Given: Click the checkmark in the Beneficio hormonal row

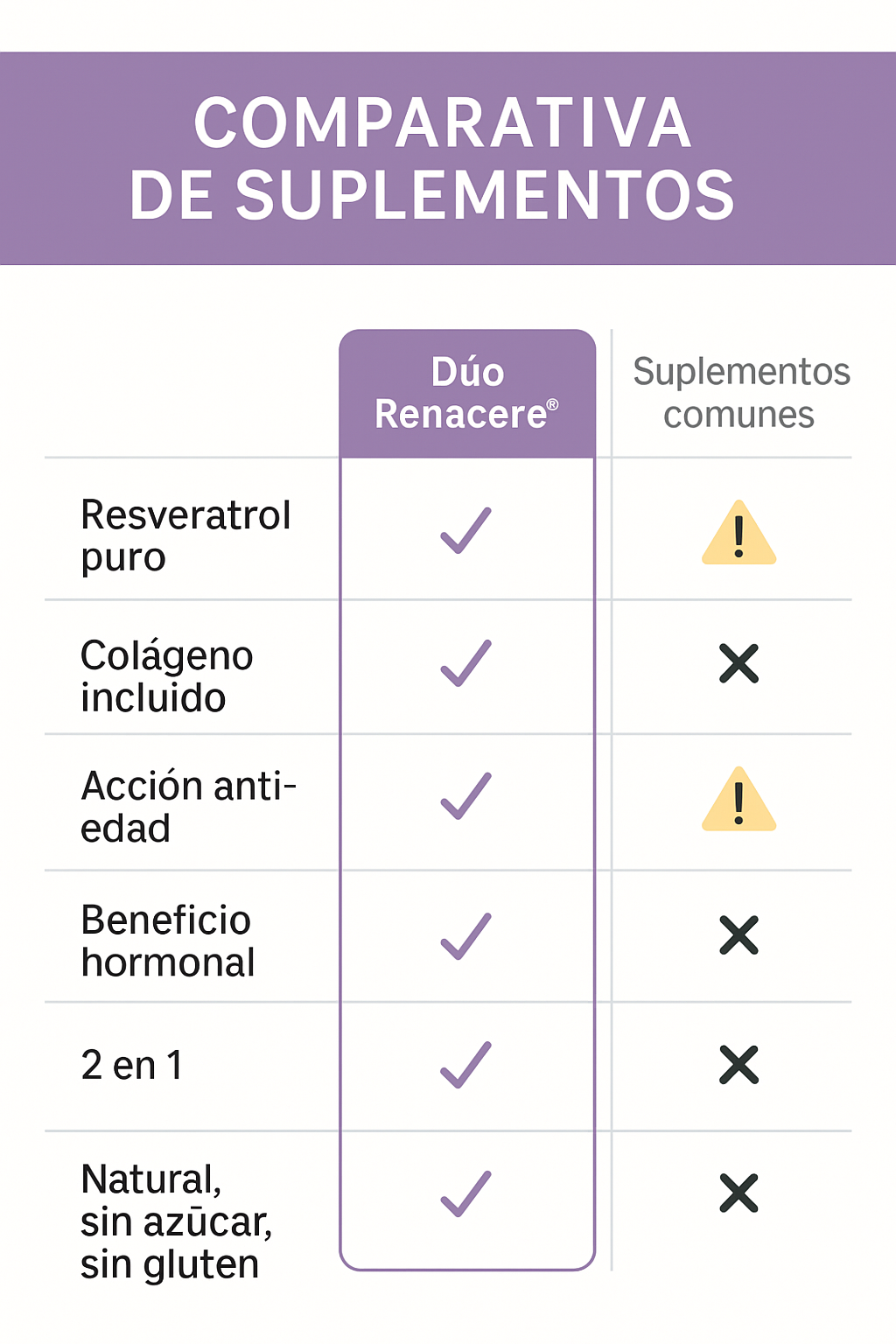Looking at the screenshot, I should point(465,936).
